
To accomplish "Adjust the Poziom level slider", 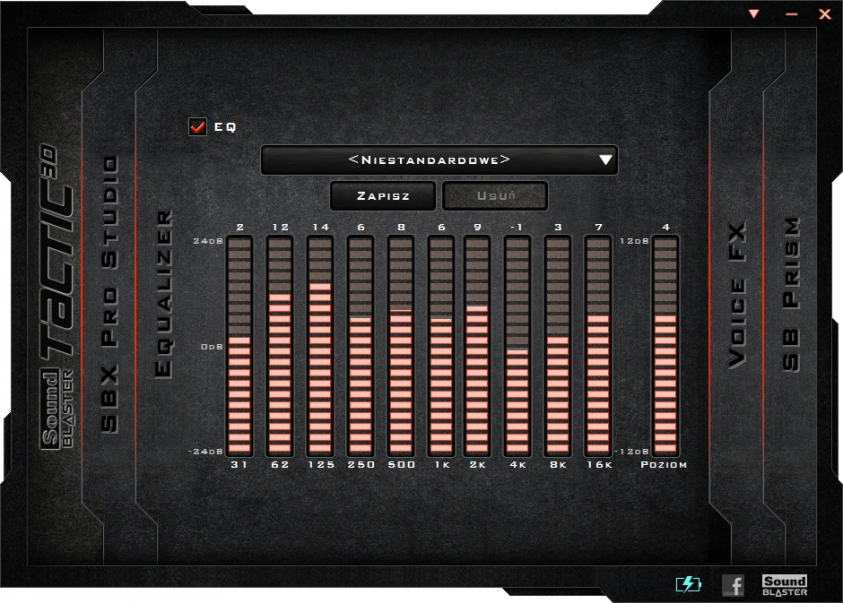I will (665, 346).
